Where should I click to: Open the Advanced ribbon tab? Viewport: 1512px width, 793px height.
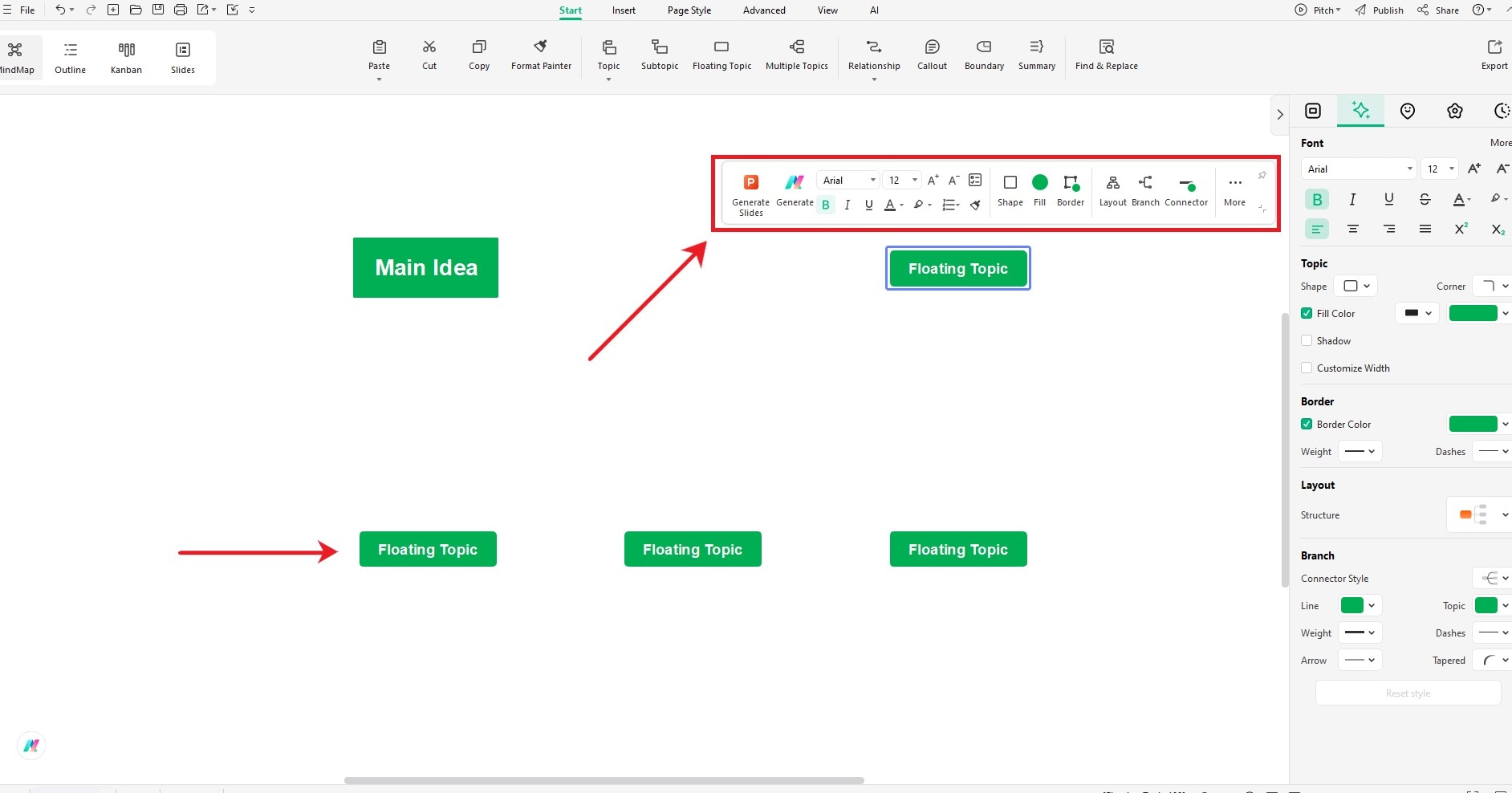pyautogui.click(x=764, y=10)
